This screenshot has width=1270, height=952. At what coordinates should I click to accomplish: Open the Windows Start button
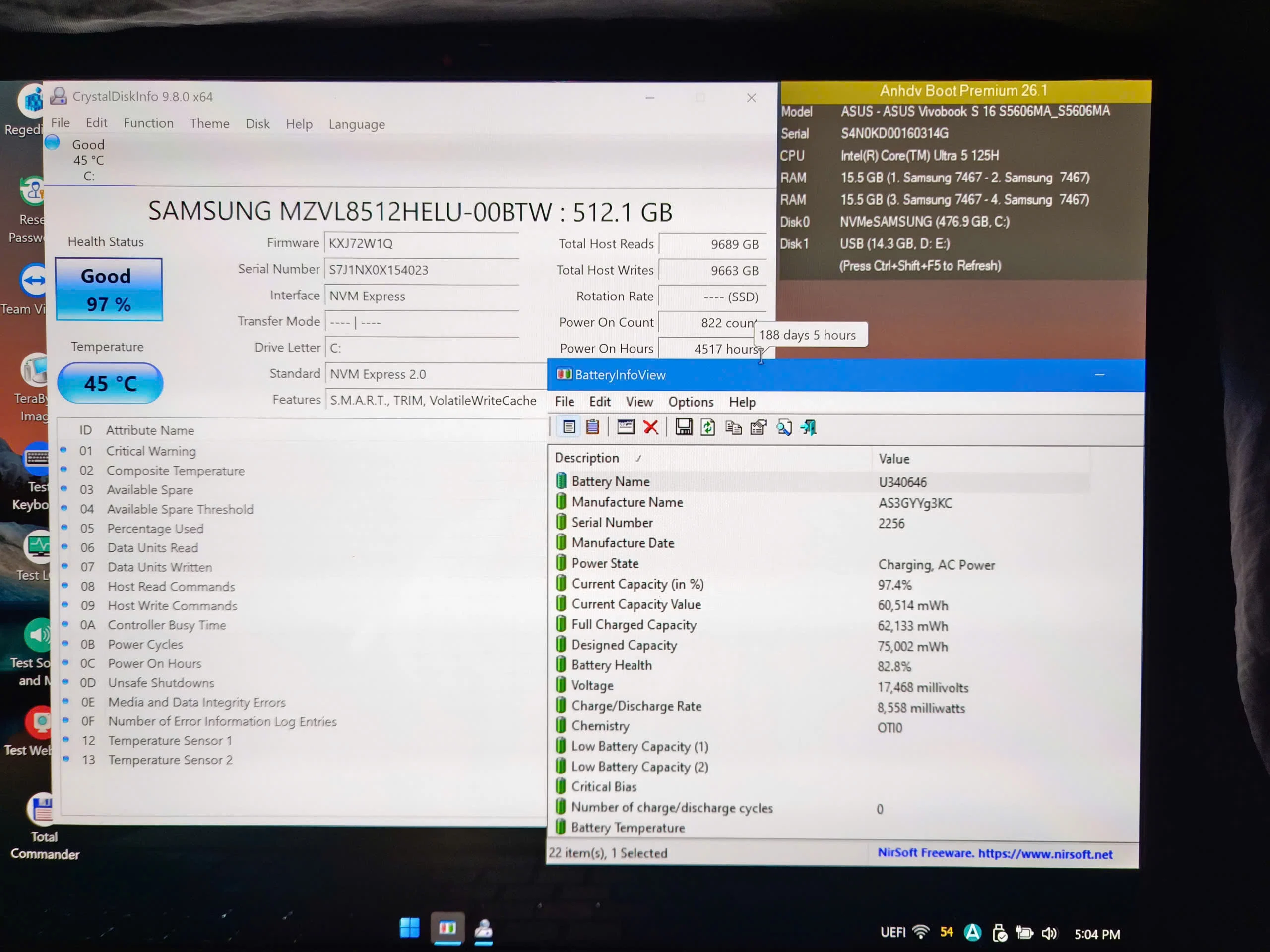click(x=409, y=928)
